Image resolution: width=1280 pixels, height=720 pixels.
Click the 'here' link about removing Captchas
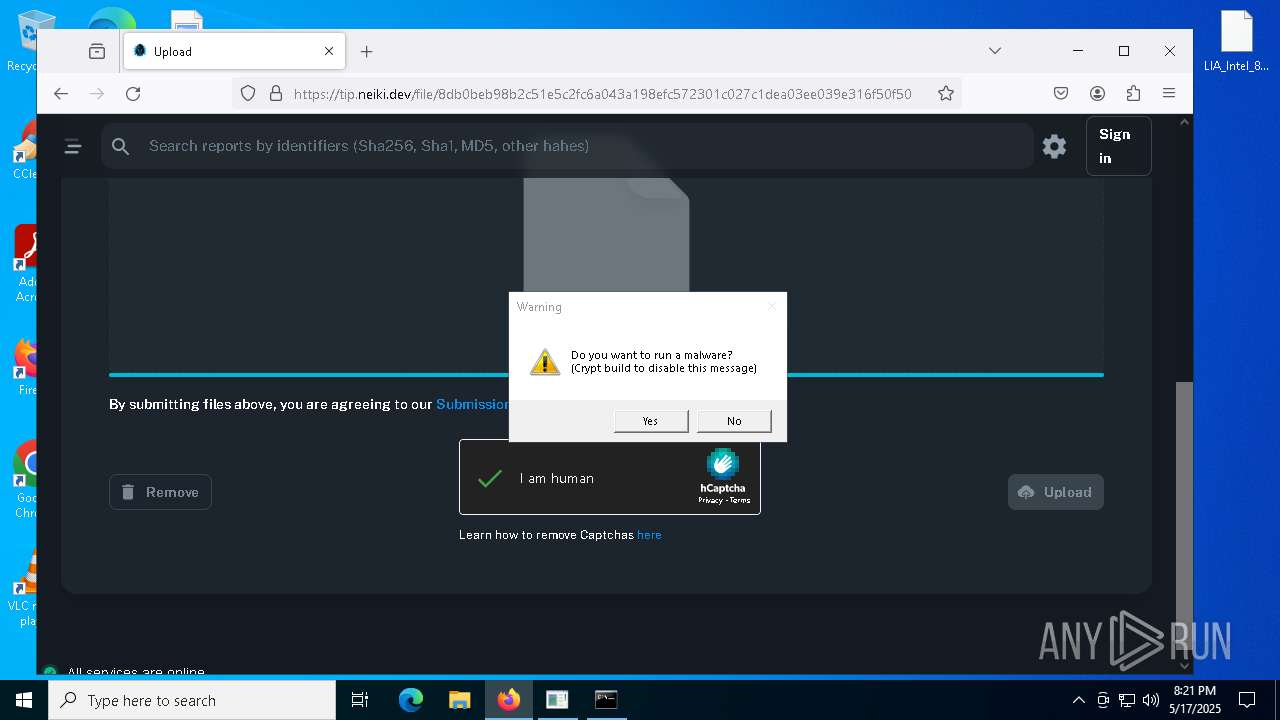click(x=649, y=535)
